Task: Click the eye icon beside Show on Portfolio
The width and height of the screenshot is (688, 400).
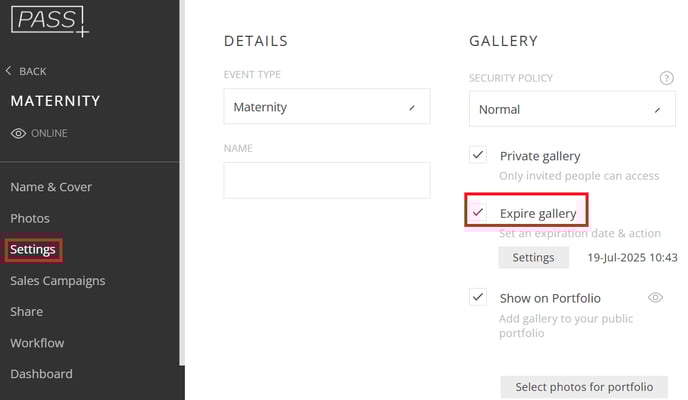Action: pyautogui.click(x=655, y=298)
